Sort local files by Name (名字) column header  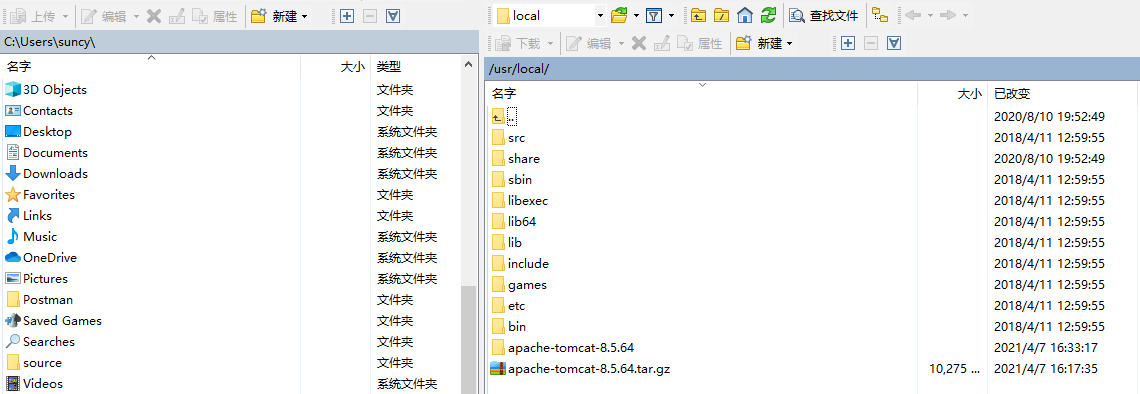[x=151, y=67]
